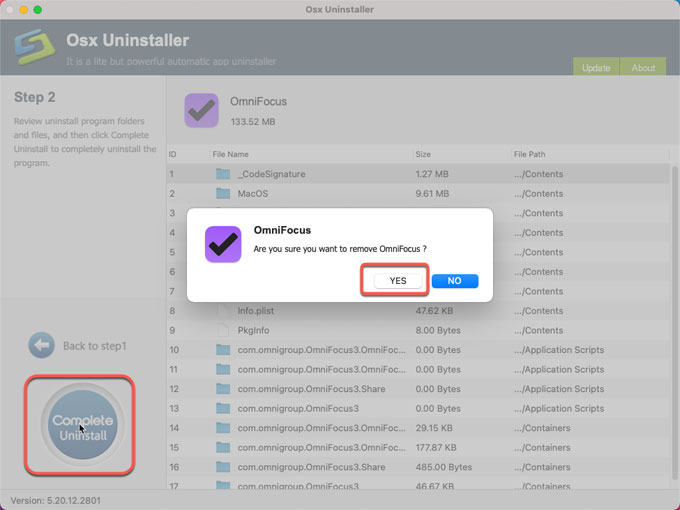680x510 pixels.
Task: Click the 29.15 KB size value
Action: click(x=434, y=428)
